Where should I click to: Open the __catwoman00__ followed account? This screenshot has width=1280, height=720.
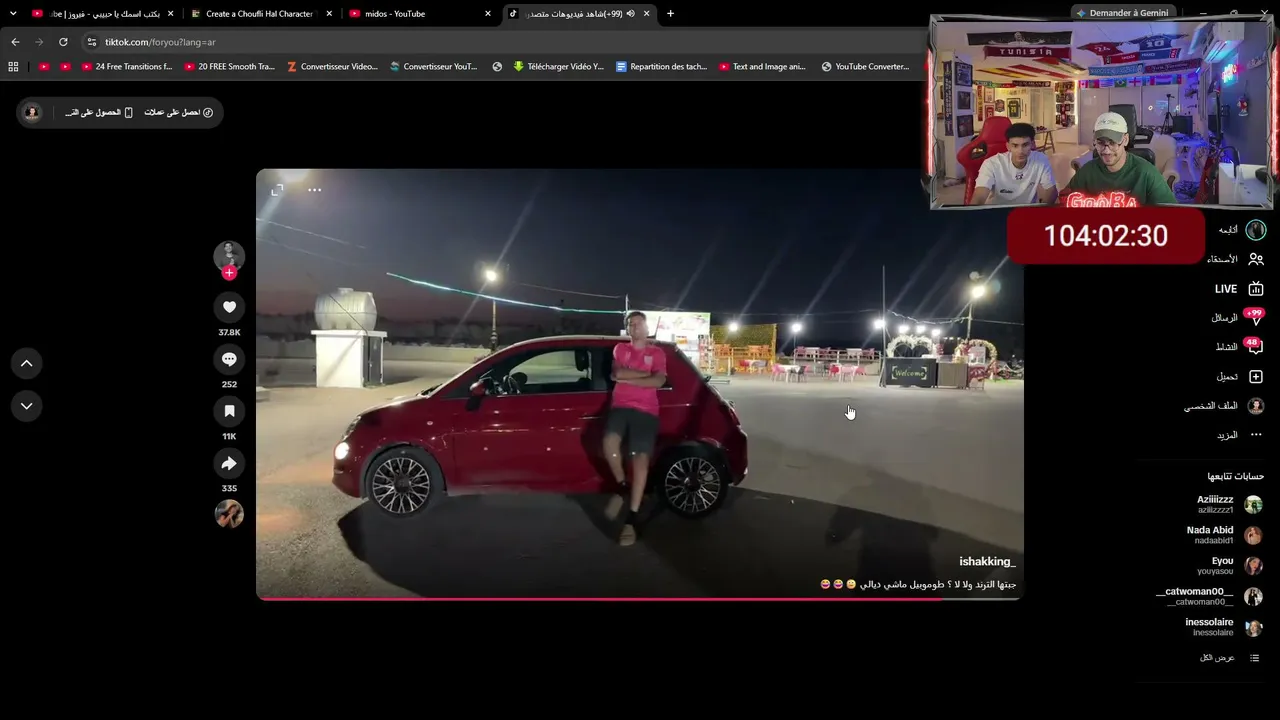(x=1209, y=596)
